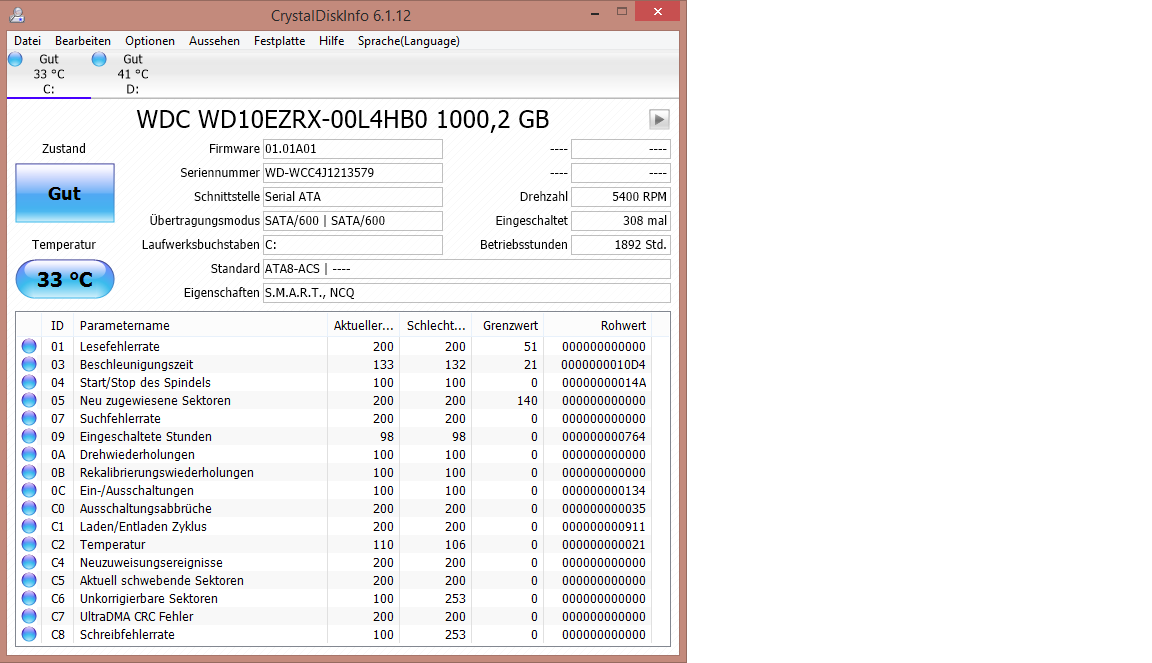Open the Festplatte menu

pos(279,41)
